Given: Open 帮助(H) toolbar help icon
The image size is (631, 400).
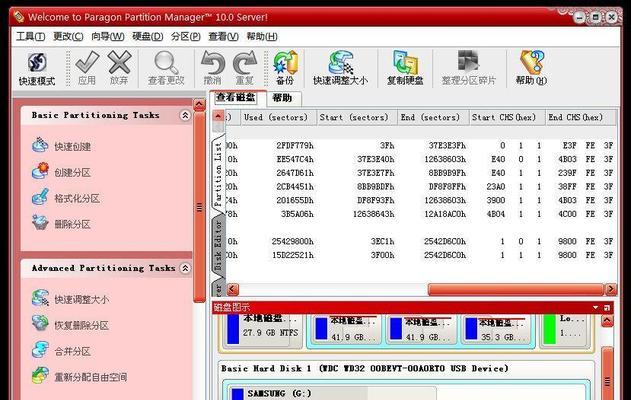Looking at the screenshot, I should 531,68.
